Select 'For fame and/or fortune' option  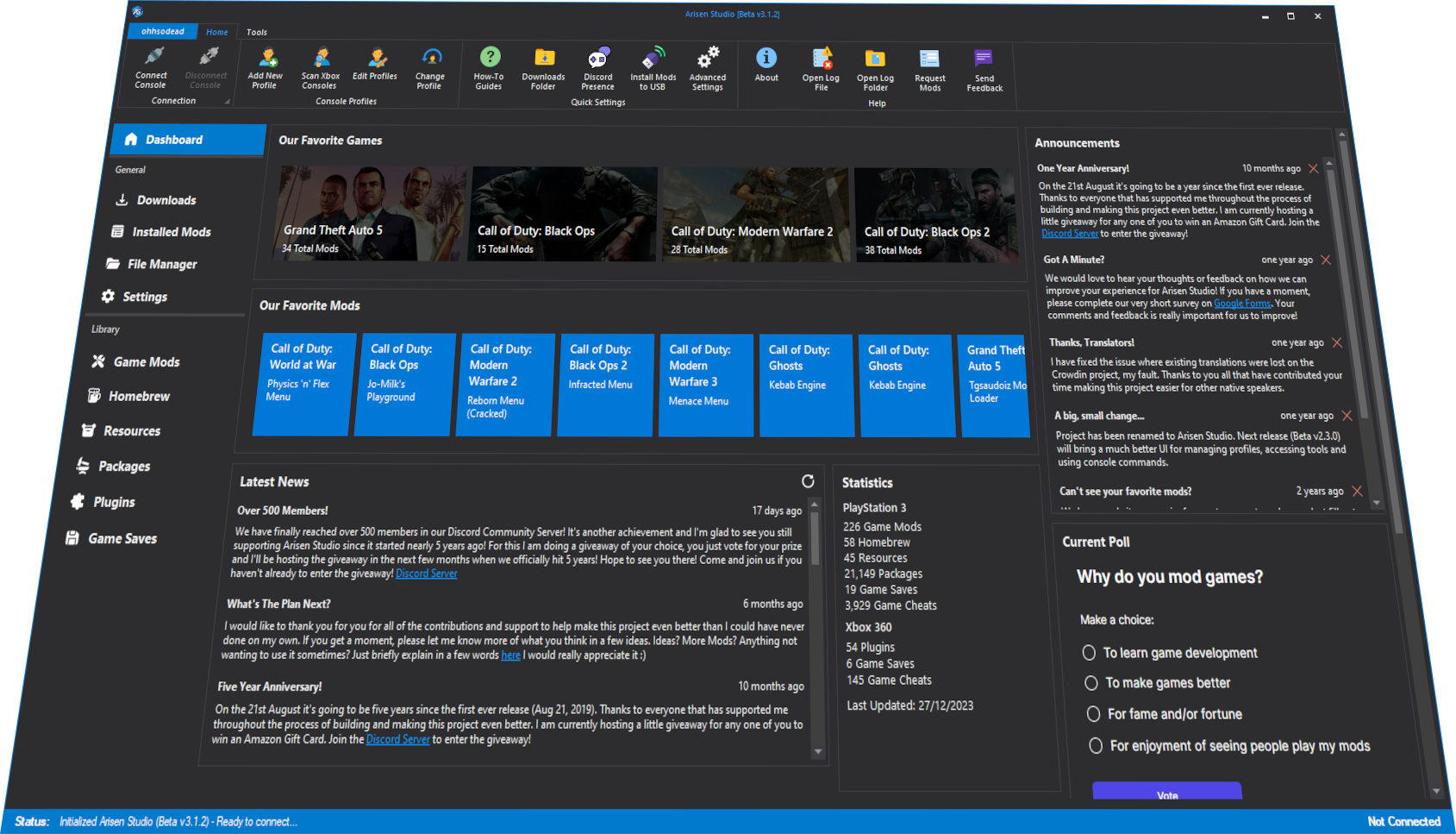click(x=1093, y=714)
